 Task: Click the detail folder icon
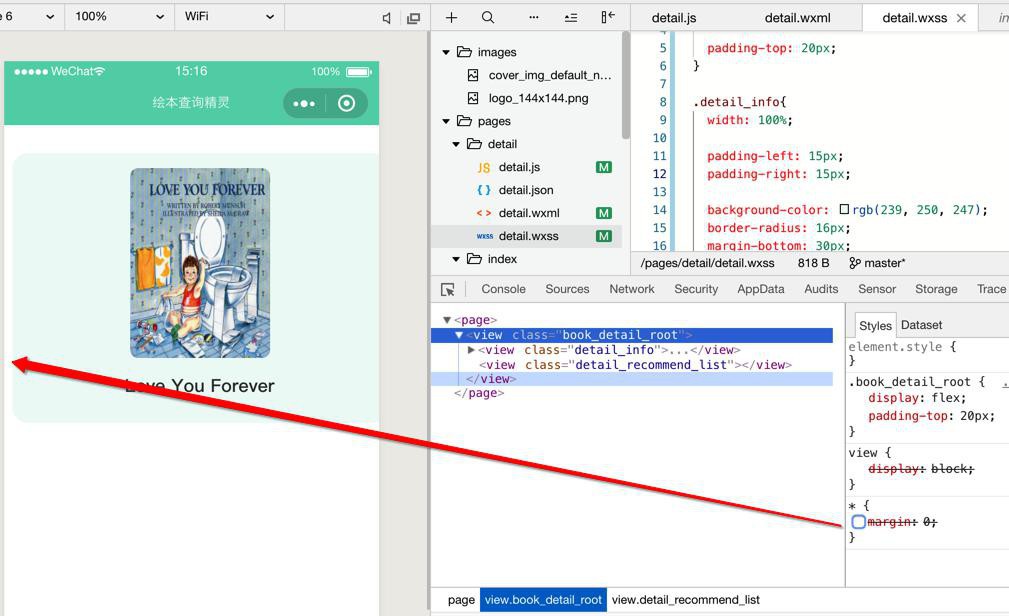coord(474,144)
